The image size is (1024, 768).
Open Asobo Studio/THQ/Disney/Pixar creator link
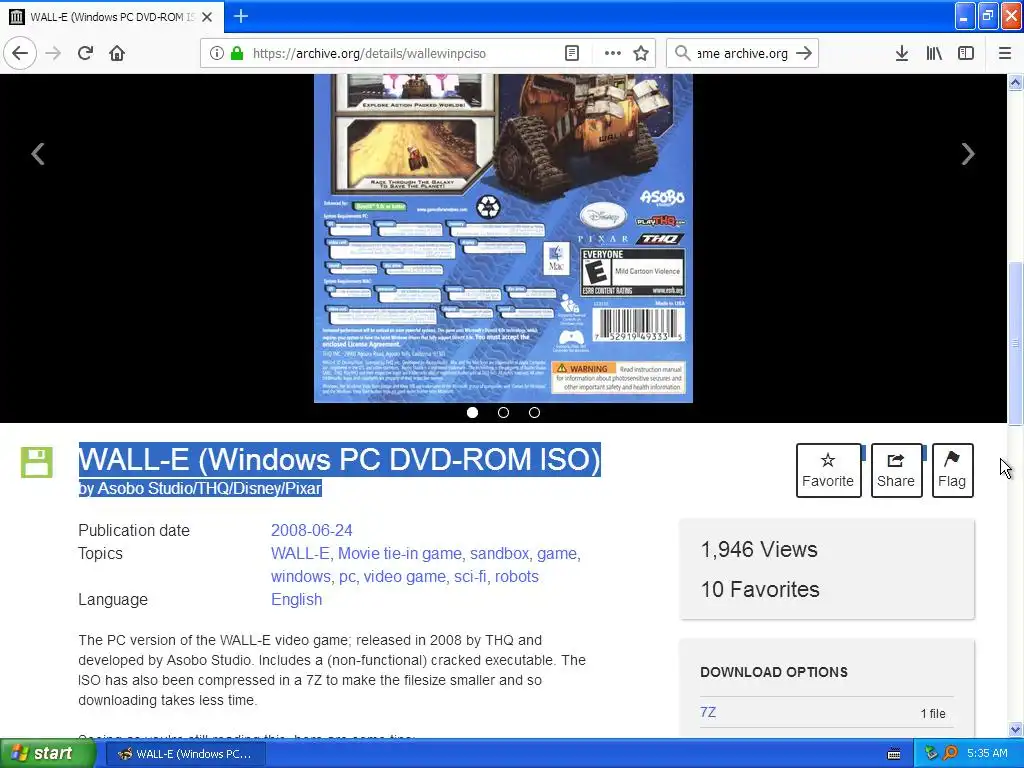click(209, 488)
